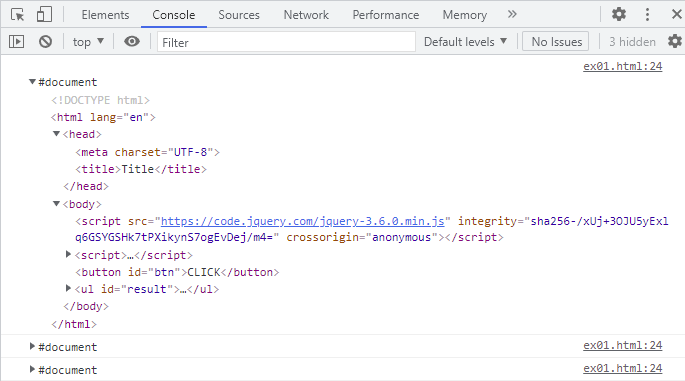The height and width of the screenshot is (381, 685).
Task: Activate the inspect element picker icon
Action: tap(17, 14)
